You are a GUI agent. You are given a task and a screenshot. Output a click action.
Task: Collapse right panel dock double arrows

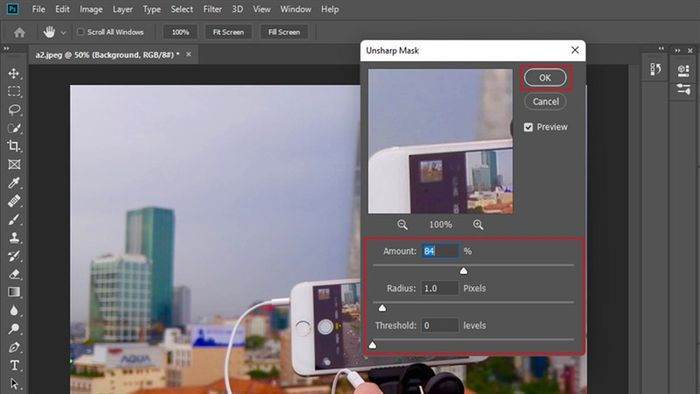pos(677,50)
